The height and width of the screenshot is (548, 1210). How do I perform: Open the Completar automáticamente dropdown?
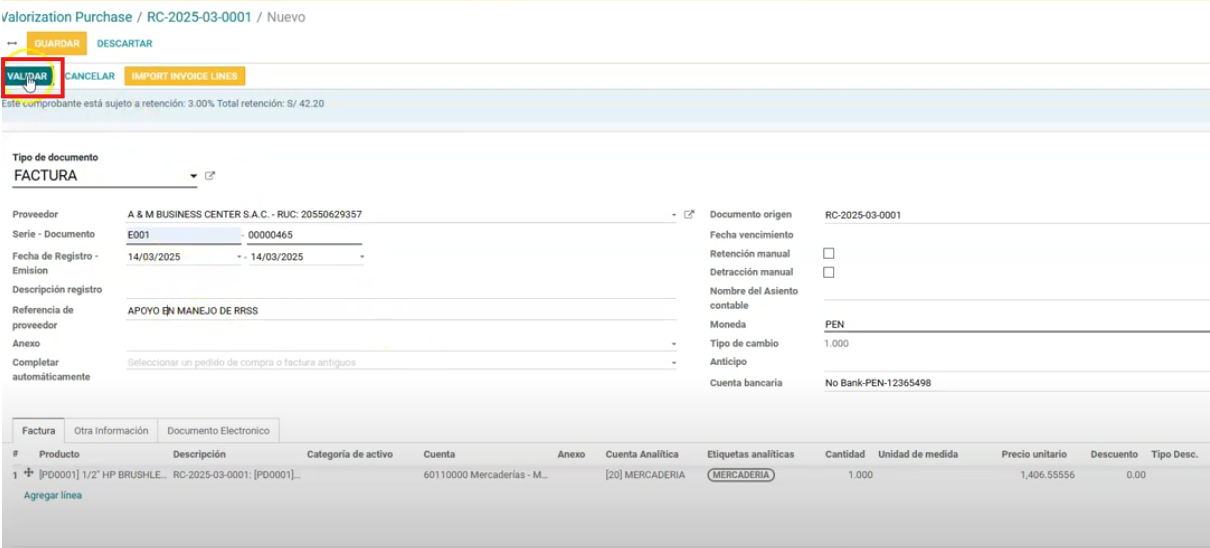(x=674, y=363)
